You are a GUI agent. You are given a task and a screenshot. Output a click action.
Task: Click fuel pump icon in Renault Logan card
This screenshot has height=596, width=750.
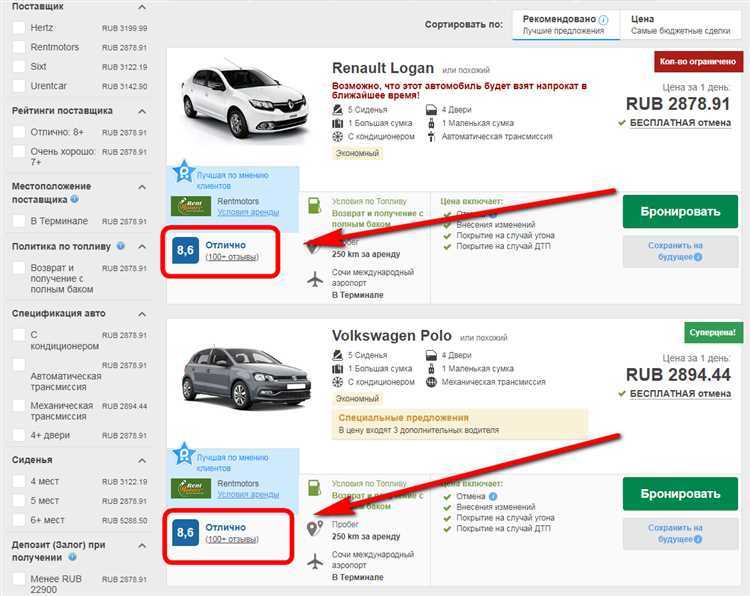(314, 206)
